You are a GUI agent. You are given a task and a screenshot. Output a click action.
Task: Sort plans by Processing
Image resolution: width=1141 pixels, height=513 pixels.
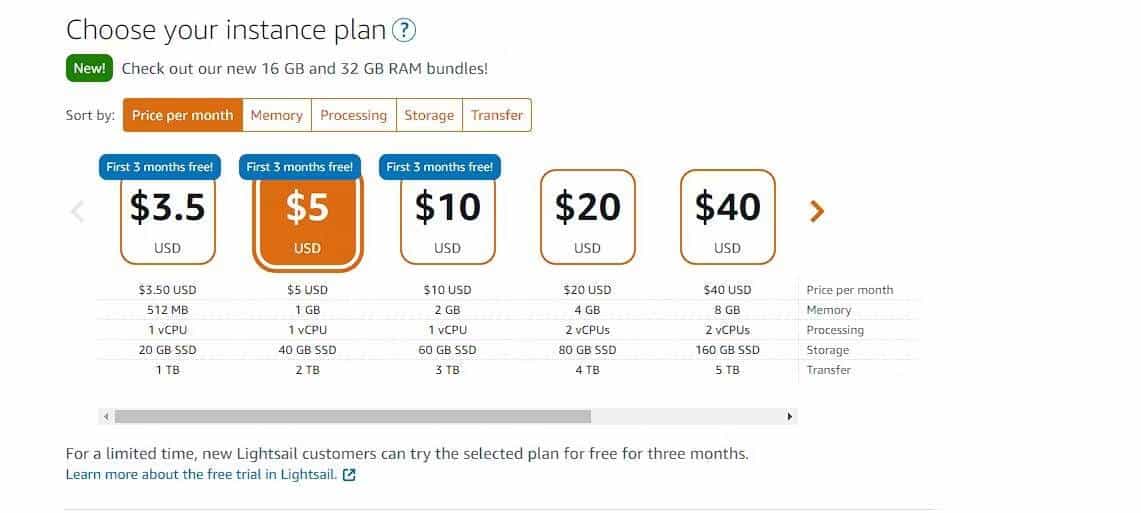[354, 115]
